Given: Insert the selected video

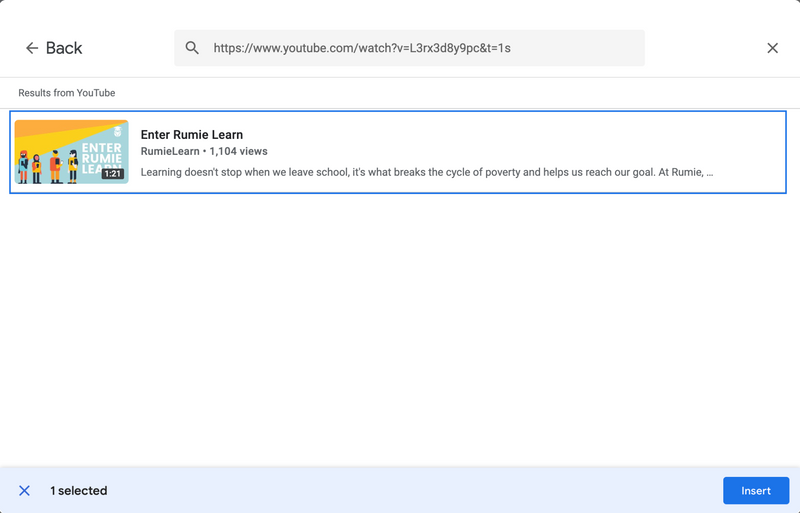Looking at the screenshot, I should [756, 491].
